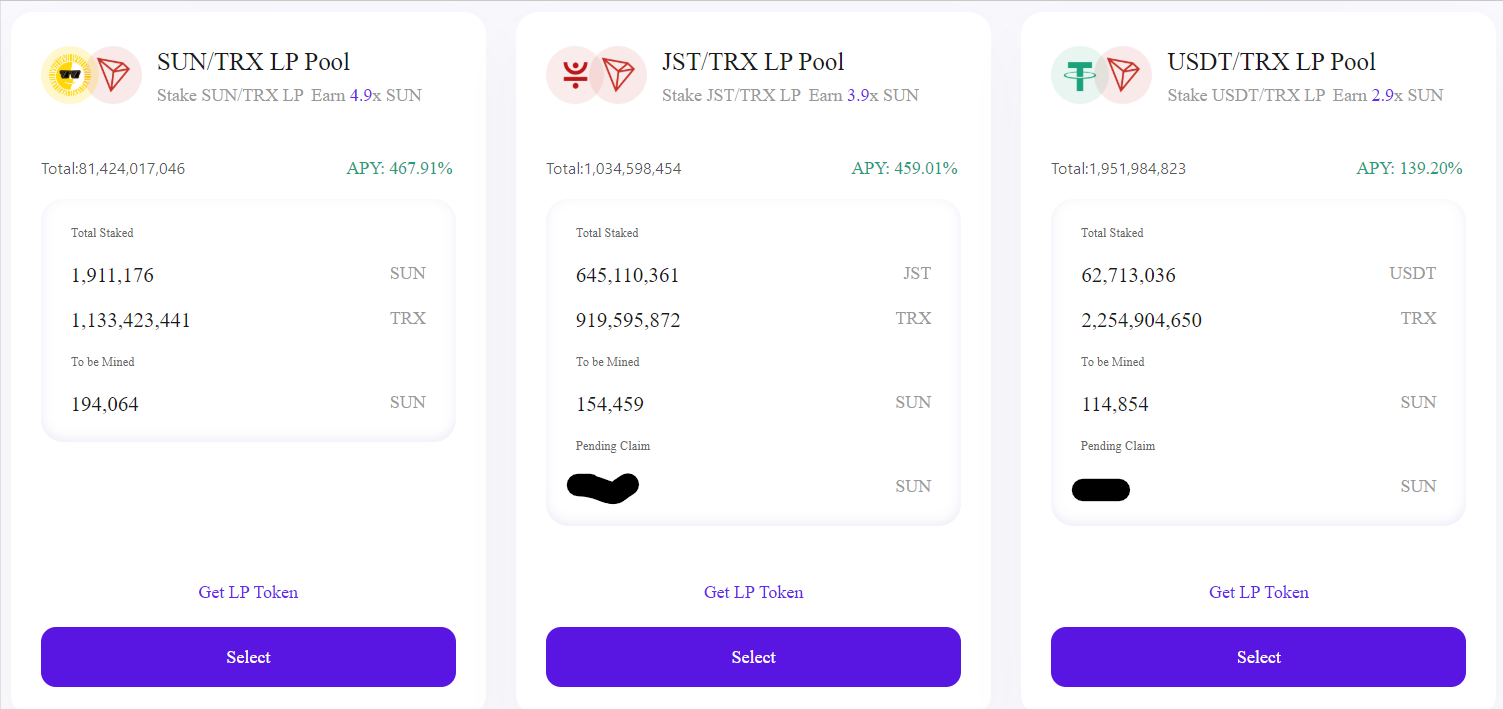Click the APY 467.91% label
Screen dimensions: 1503x709
coord(400,168)
